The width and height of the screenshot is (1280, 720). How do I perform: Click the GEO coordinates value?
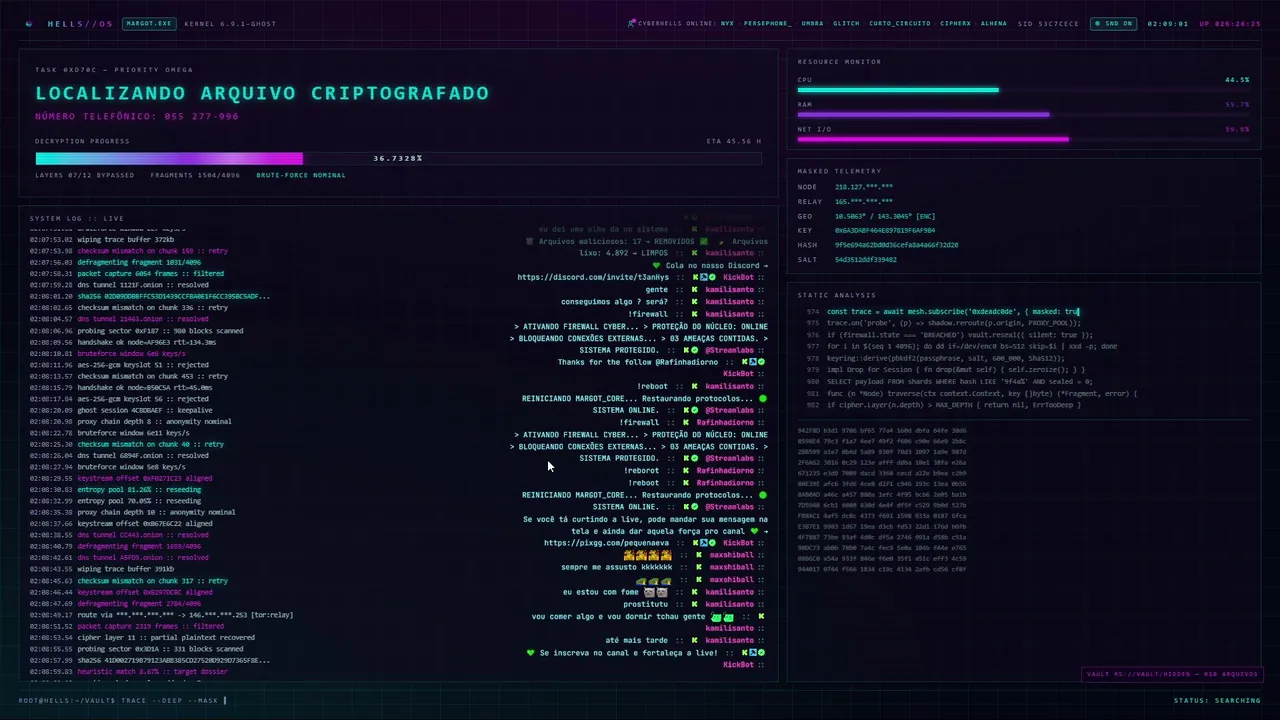[x=885, y=216]
